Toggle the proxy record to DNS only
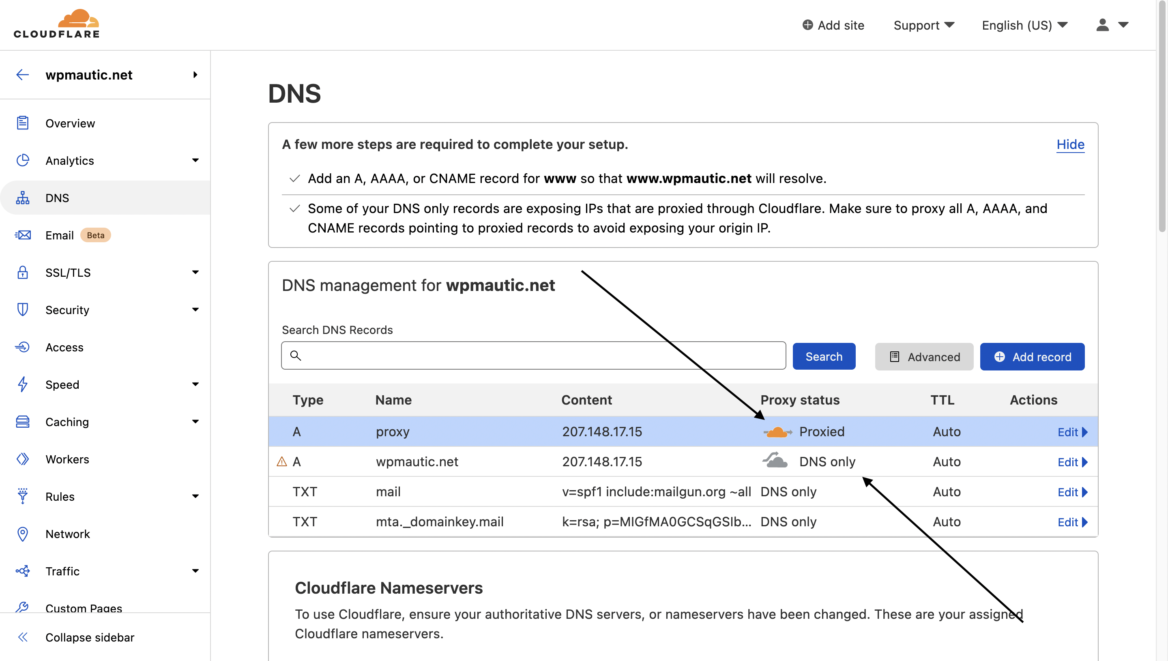 click(x=777, y=431)
